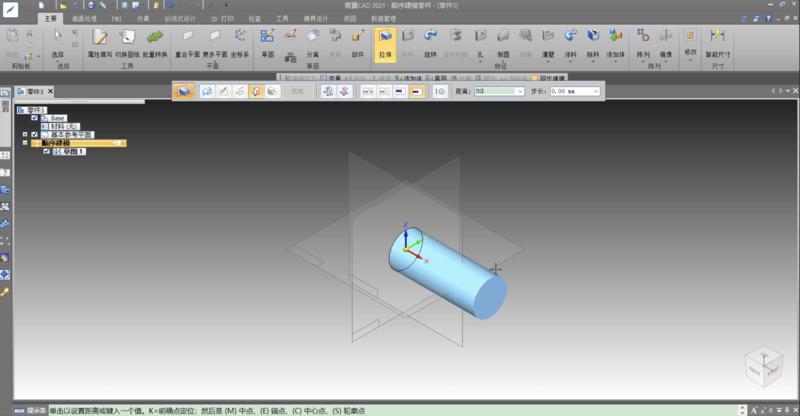Click the 部件 icon in ribbon
This screenshot has height=416, width=800.
pos(358,41)
